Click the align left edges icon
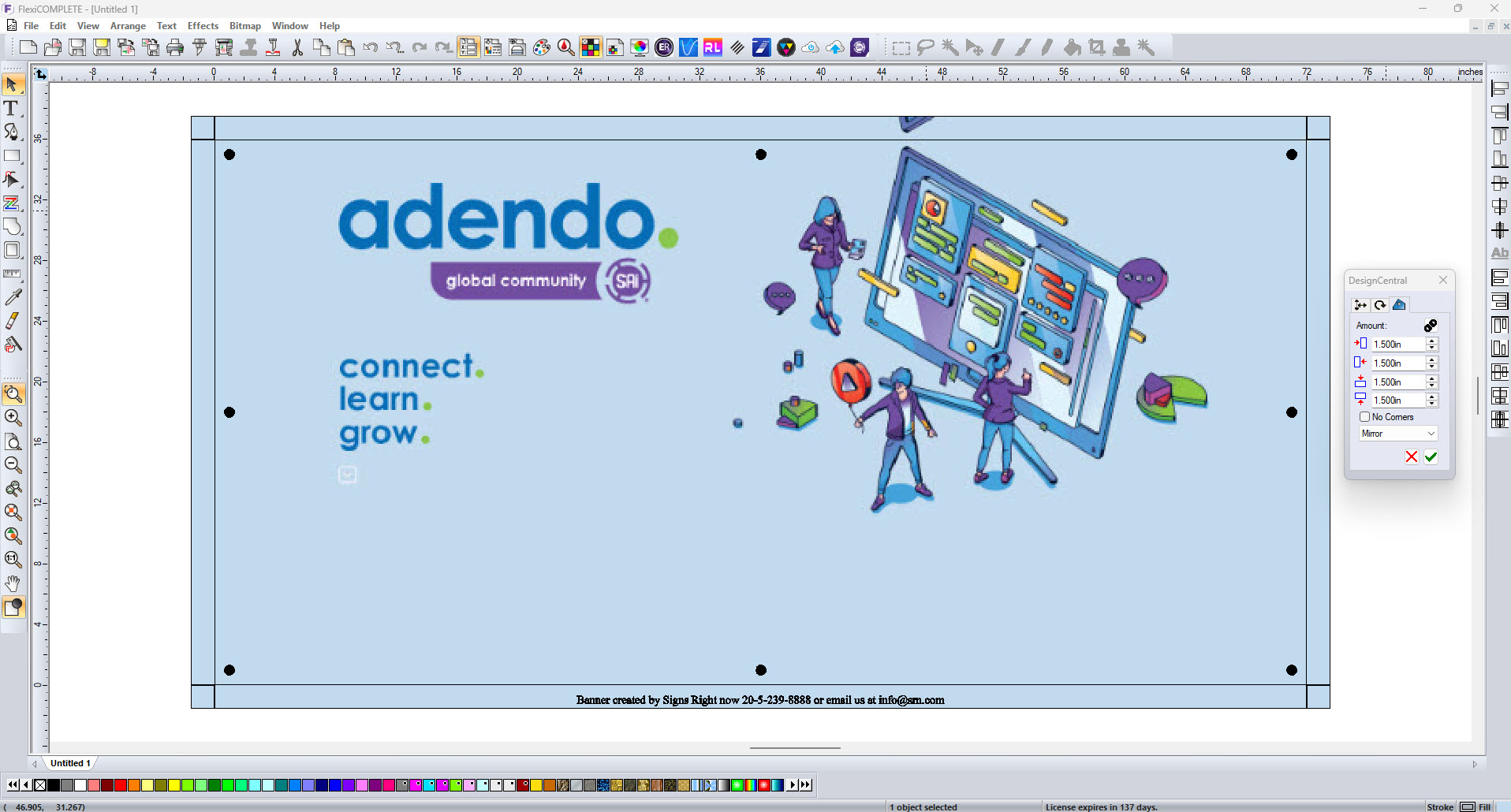Viewport: 1511px width, 812px height. pos(1499,88)
